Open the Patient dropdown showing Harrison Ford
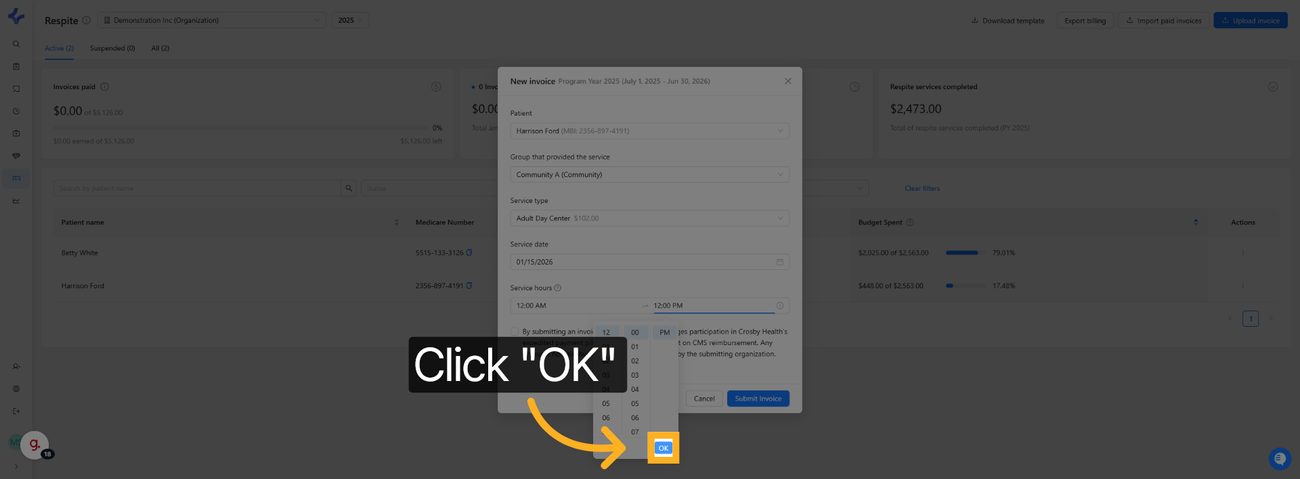Image resolution: width=1300 pixels, height=479 pixels. point(649,131)
